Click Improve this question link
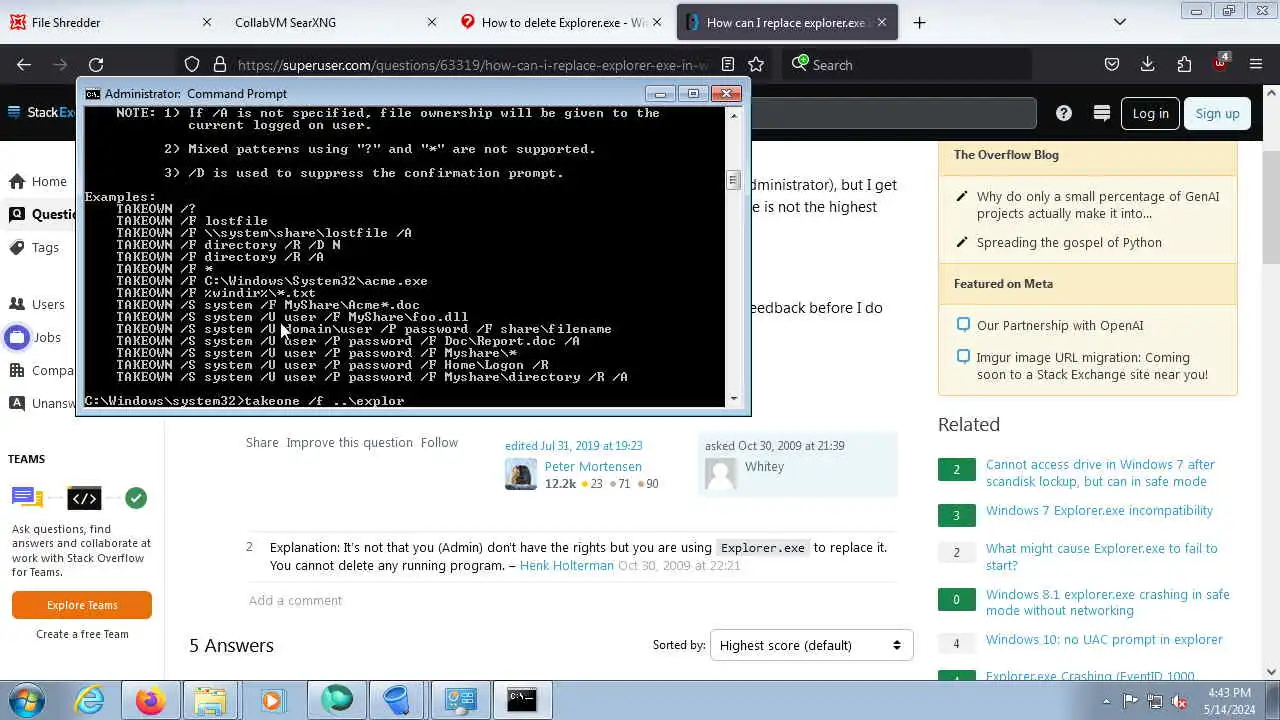 click(349, 442)
